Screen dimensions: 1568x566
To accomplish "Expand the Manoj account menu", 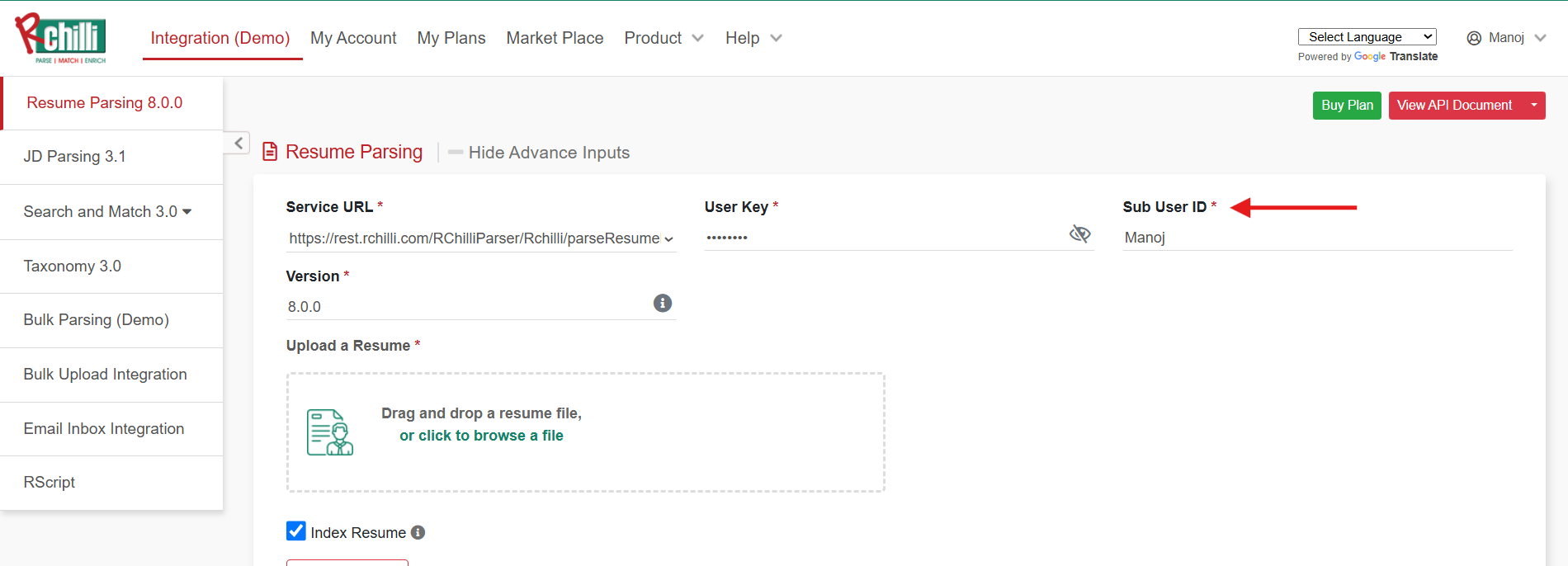I will [1540, 38].
